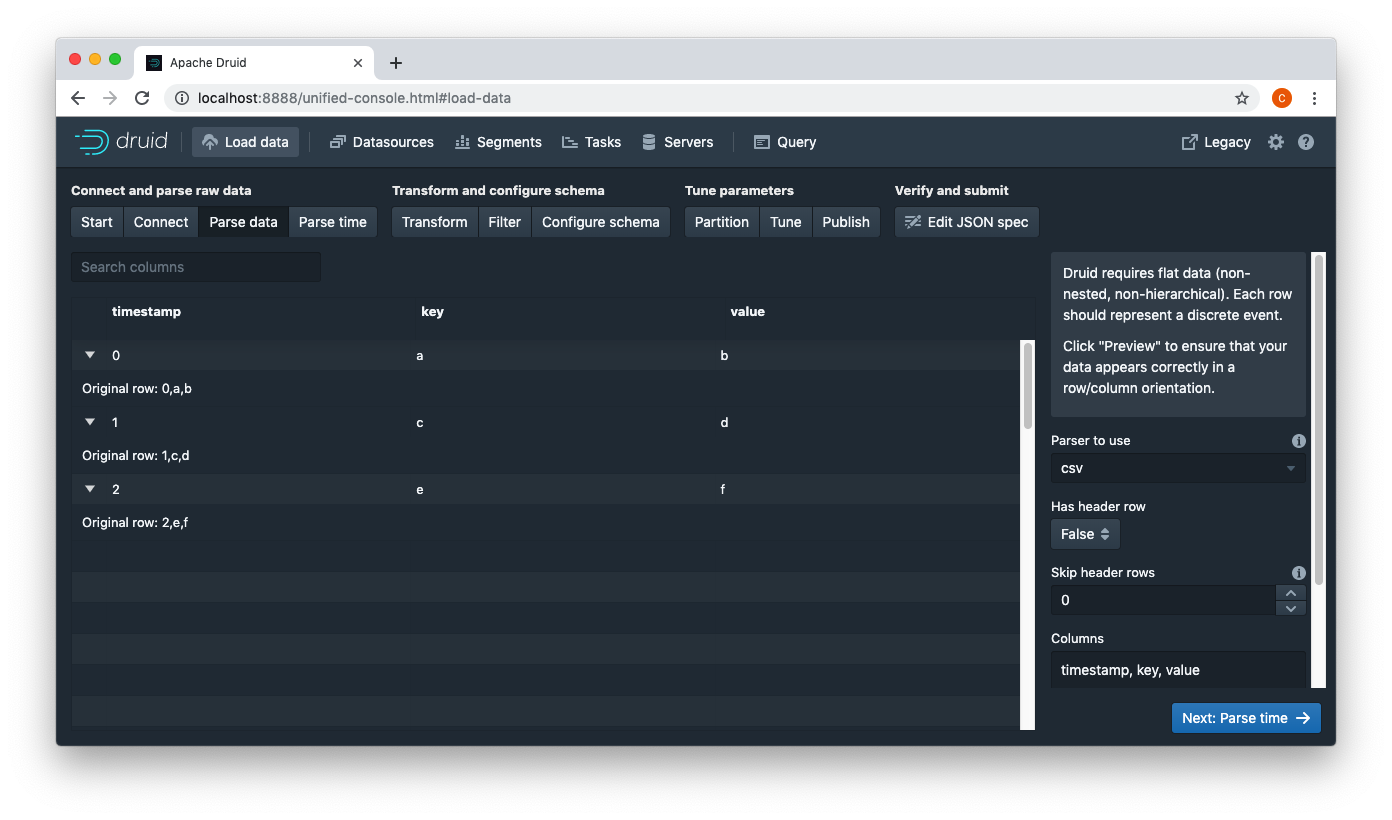Click the info icon beside Parser to use

point(1298,440)
